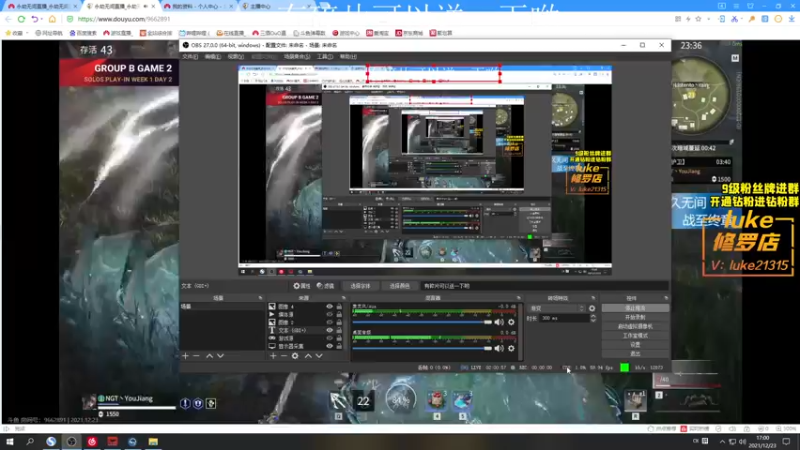
Task: Move selected source down with arrow
Action: 319,356
